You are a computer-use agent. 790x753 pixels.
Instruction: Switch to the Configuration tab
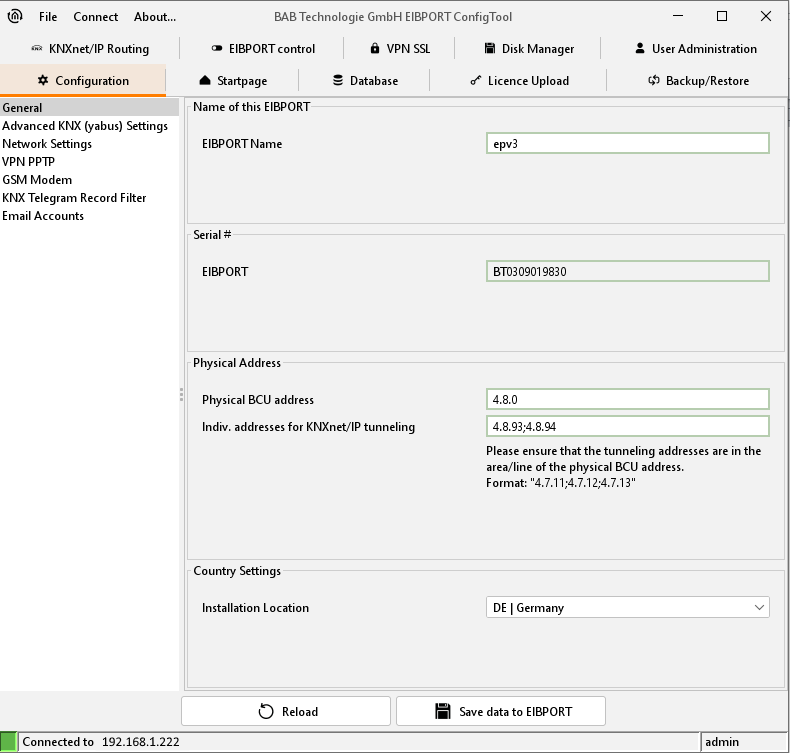83,81
